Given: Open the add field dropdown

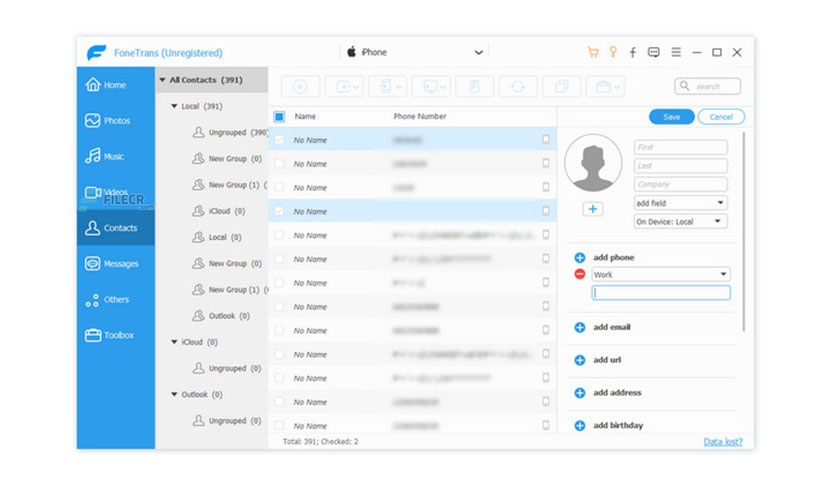Looking at the screenshot, I should (x=680, y=203).
